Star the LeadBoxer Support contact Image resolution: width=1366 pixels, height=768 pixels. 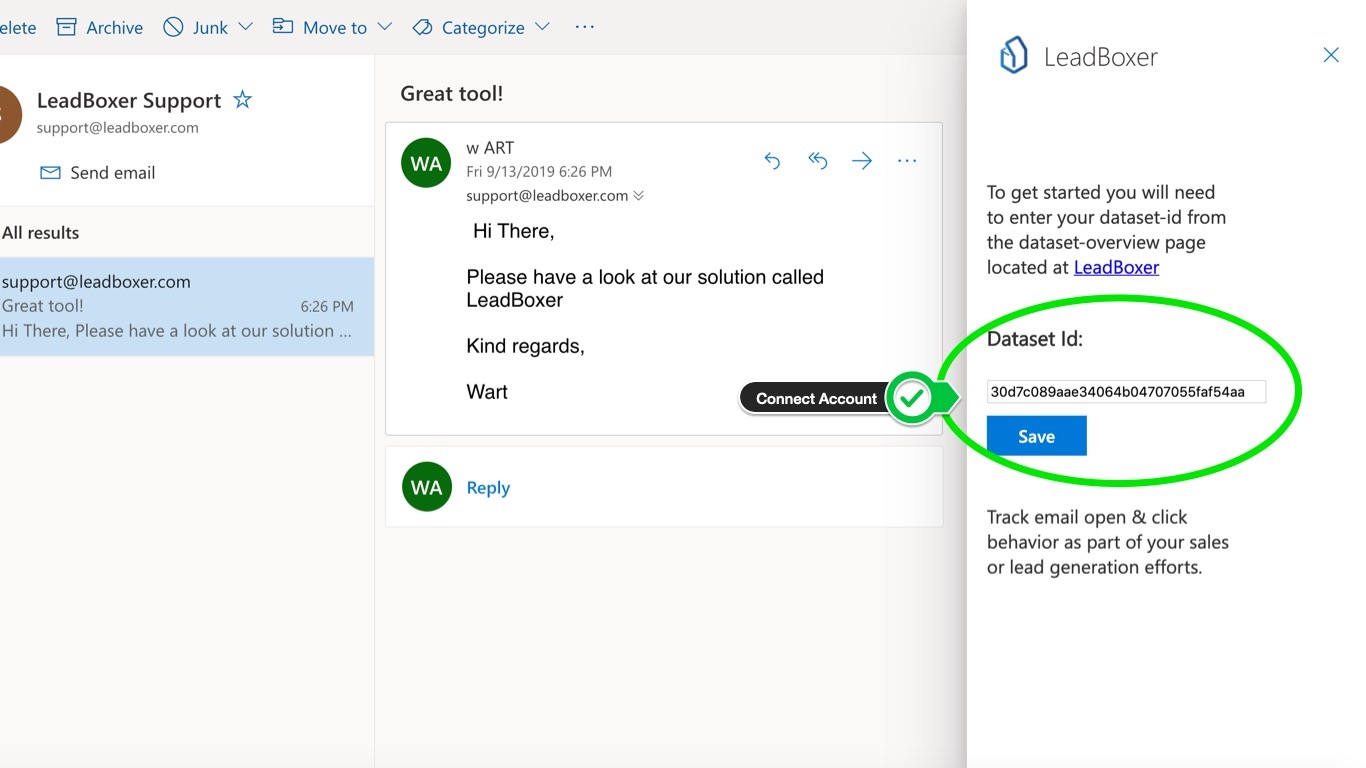pyautogui.click(x=242, y=100)
